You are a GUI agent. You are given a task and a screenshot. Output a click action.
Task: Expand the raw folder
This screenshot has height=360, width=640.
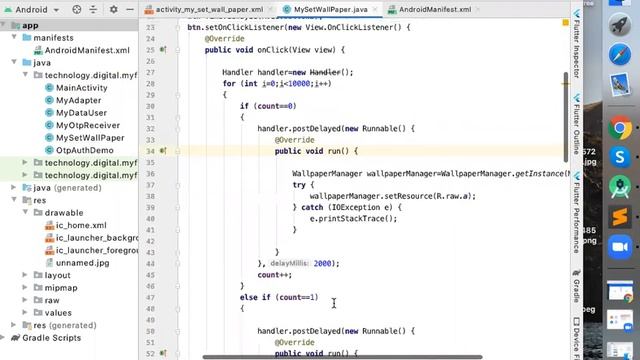point(25,300)
